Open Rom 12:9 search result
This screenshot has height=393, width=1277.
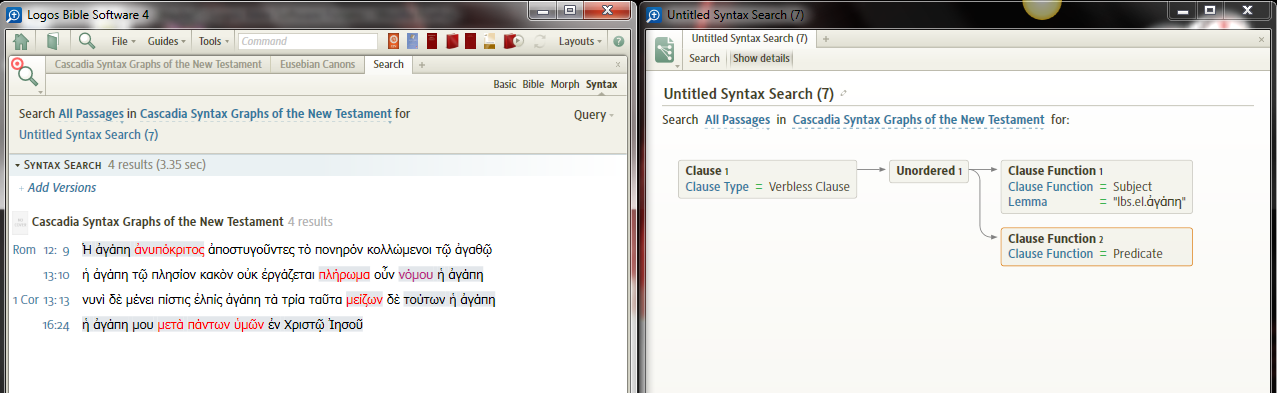click(42, 250)
